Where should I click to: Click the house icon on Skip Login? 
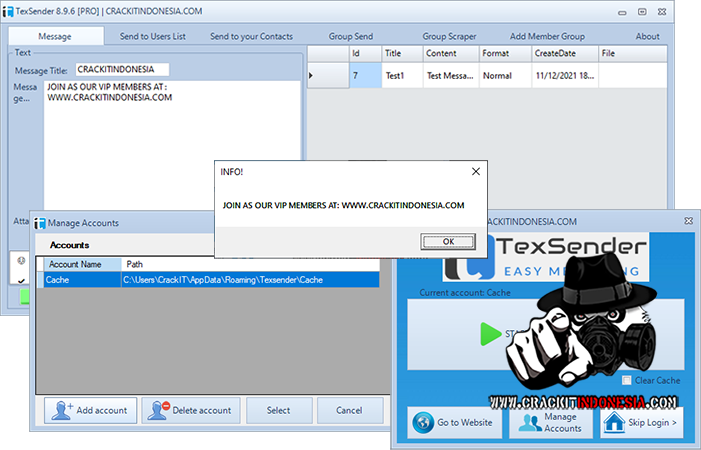[x=614, y=423]
